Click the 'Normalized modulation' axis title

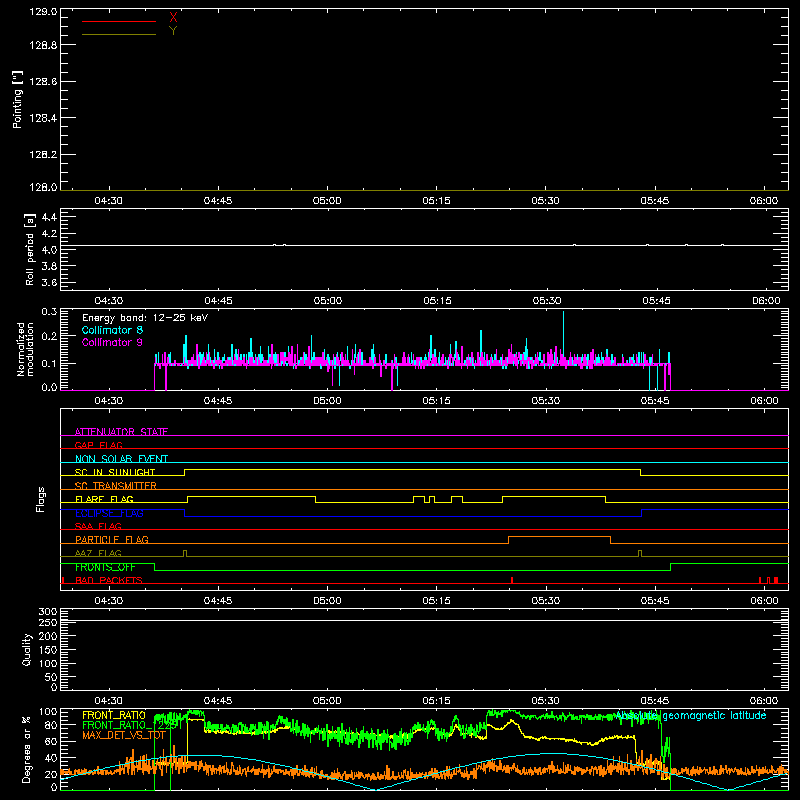coord(25,349)
